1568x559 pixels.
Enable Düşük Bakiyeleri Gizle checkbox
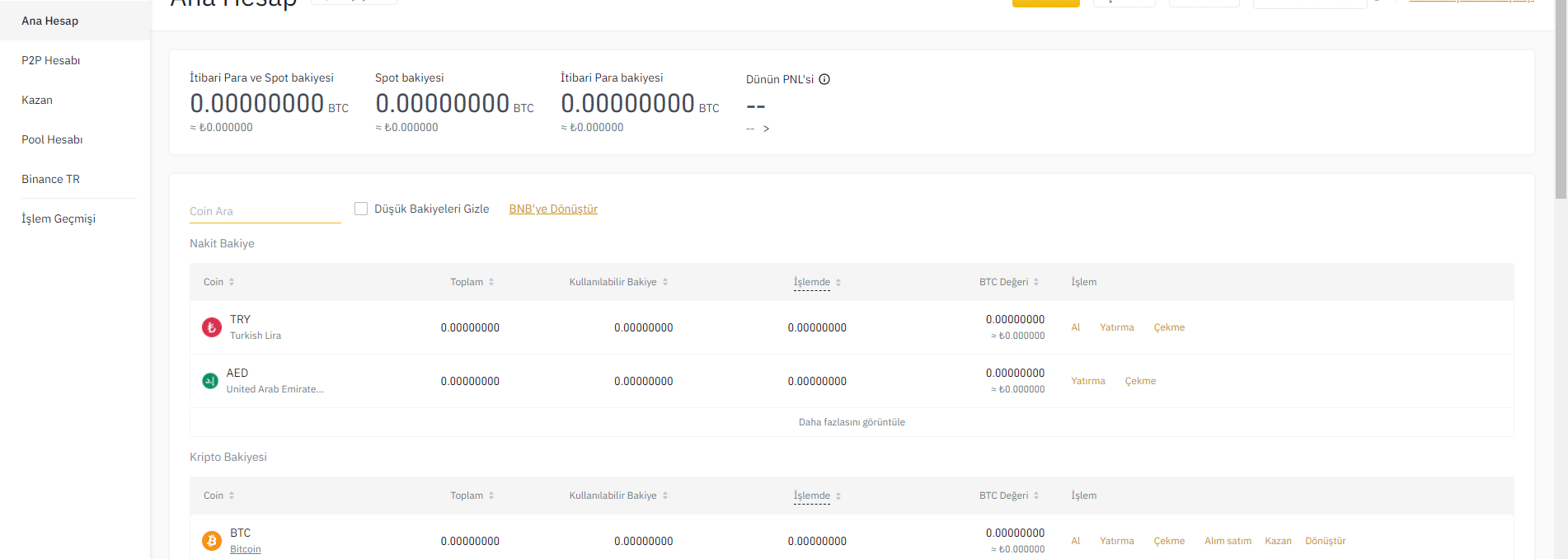tap(361, 209)
